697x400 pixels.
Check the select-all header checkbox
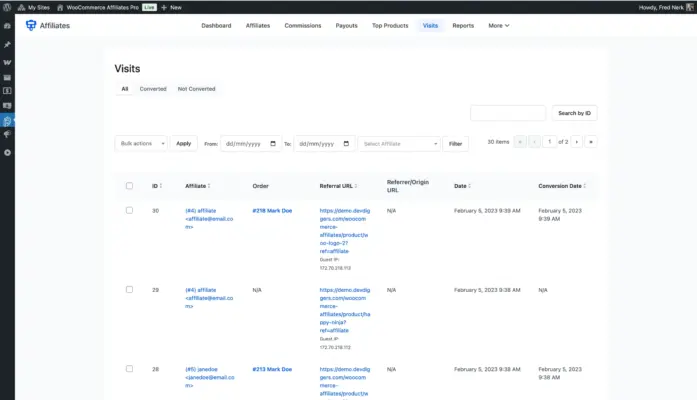129,186
